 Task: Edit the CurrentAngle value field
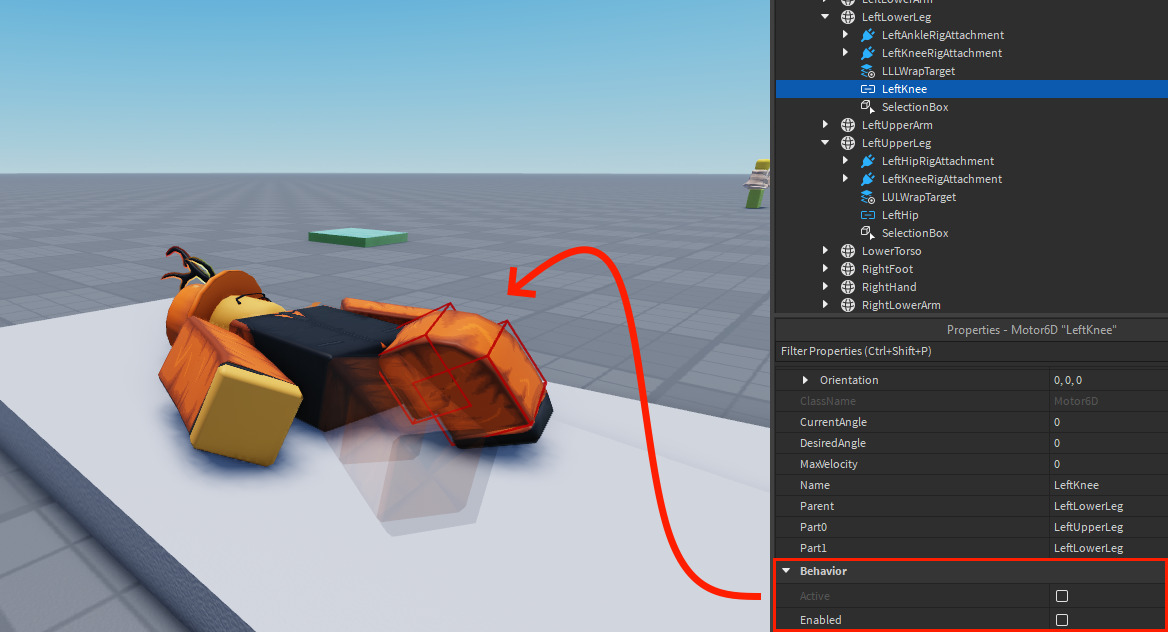(1108, 422)
